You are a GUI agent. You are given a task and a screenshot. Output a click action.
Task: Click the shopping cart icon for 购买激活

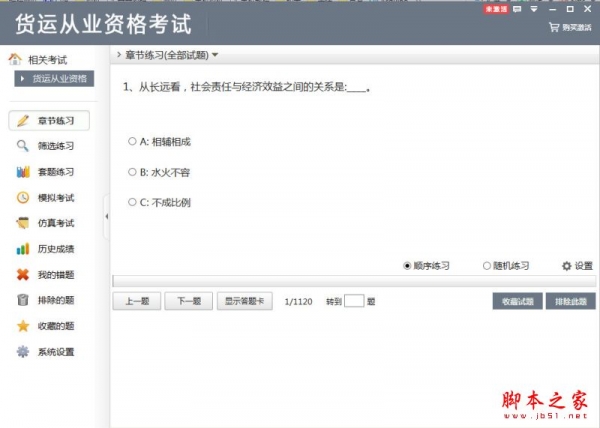tap(554, 27)
